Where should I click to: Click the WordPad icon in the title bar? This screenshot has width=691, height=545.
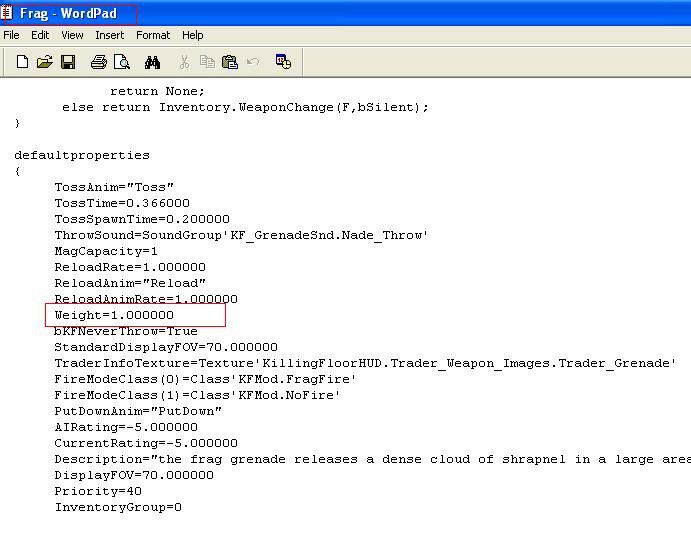7,13
